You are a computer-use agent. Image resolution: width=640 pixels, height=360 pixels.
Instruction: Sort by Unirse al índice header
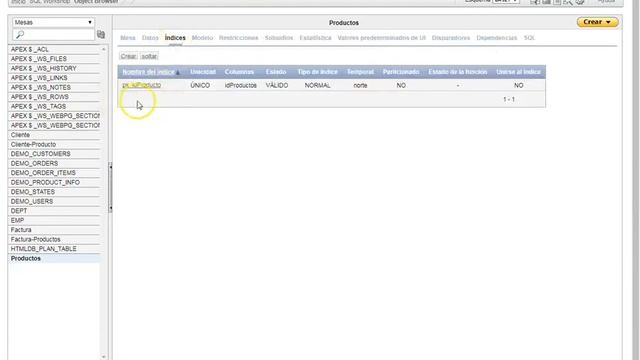(x=518, y=72)
